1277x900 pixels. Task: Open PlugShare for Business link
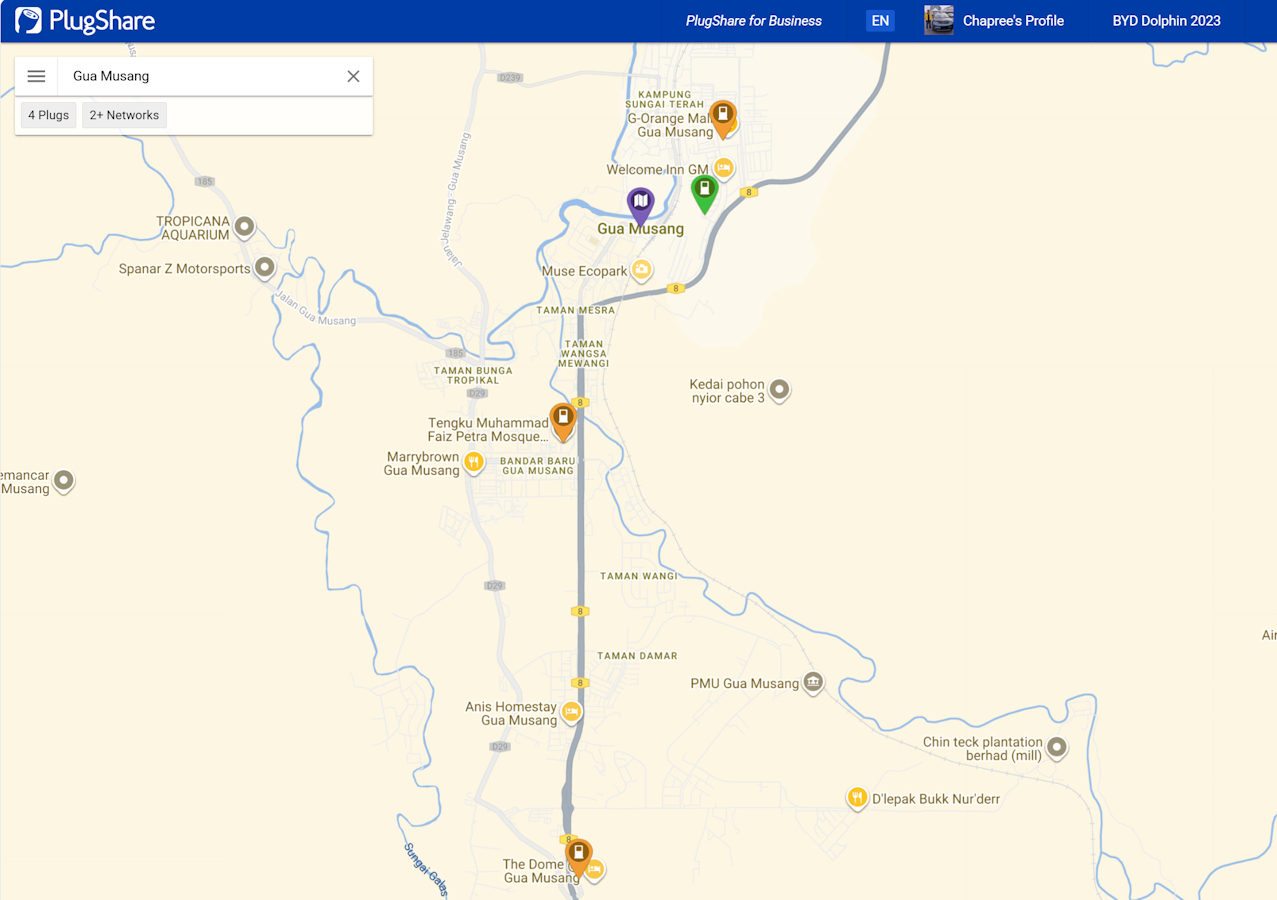click(754, 21)
